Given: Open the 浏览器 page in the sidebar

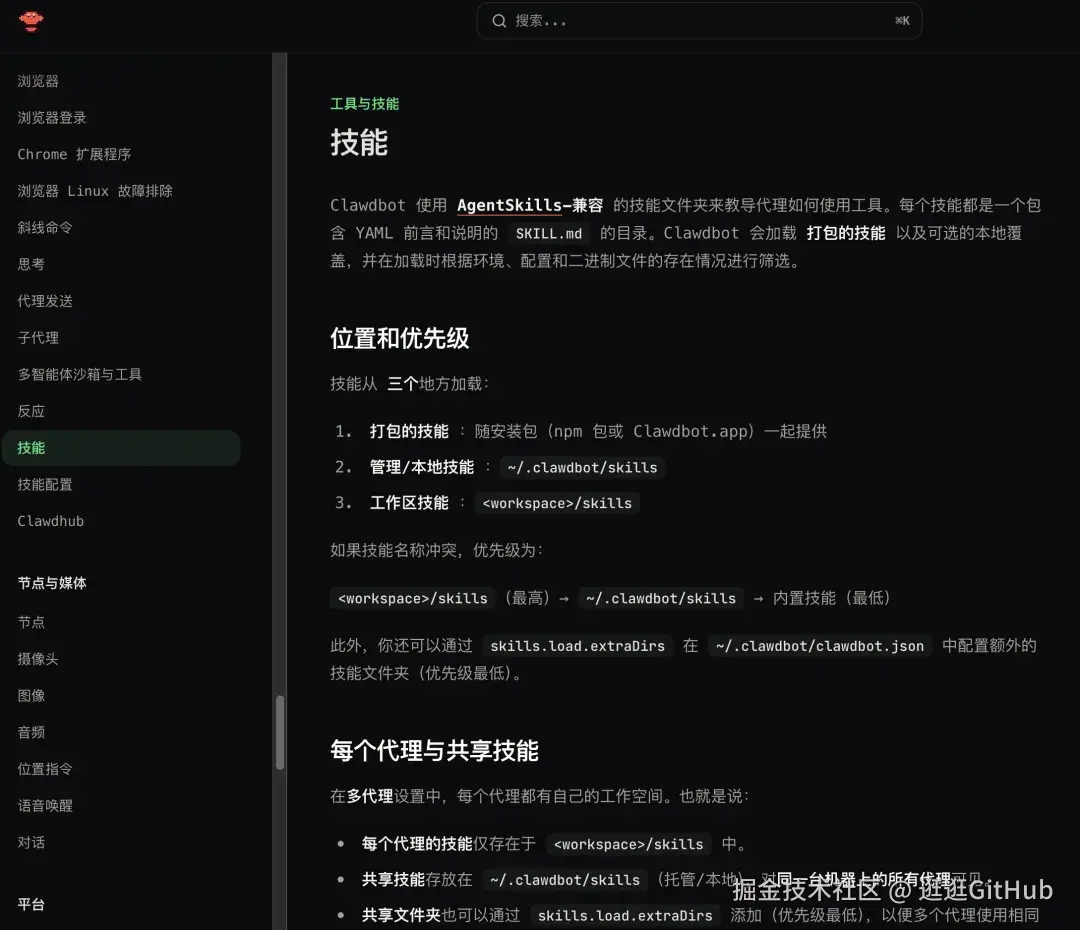Looking at the screenshot, I should [38, 80].
